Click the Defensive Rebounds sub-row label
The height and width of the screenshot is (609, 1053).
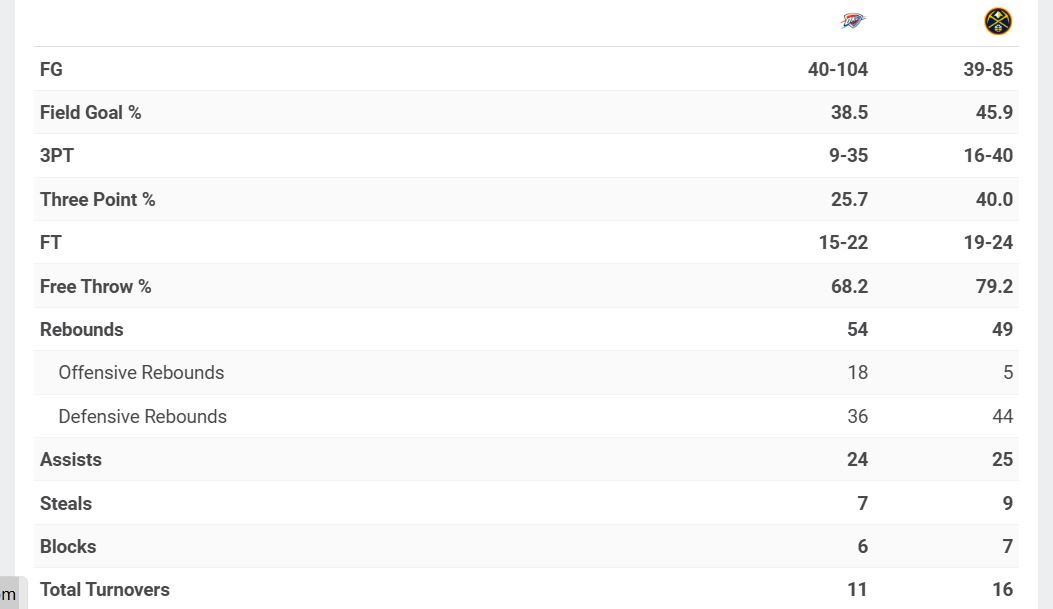coord(142,416)
